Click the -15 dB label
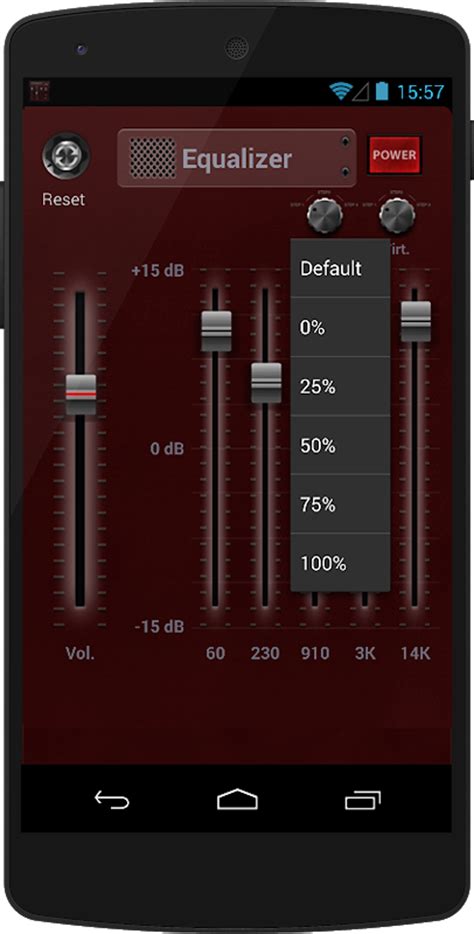This screenshot has width=474, height=934. click(x=159, y=627)
